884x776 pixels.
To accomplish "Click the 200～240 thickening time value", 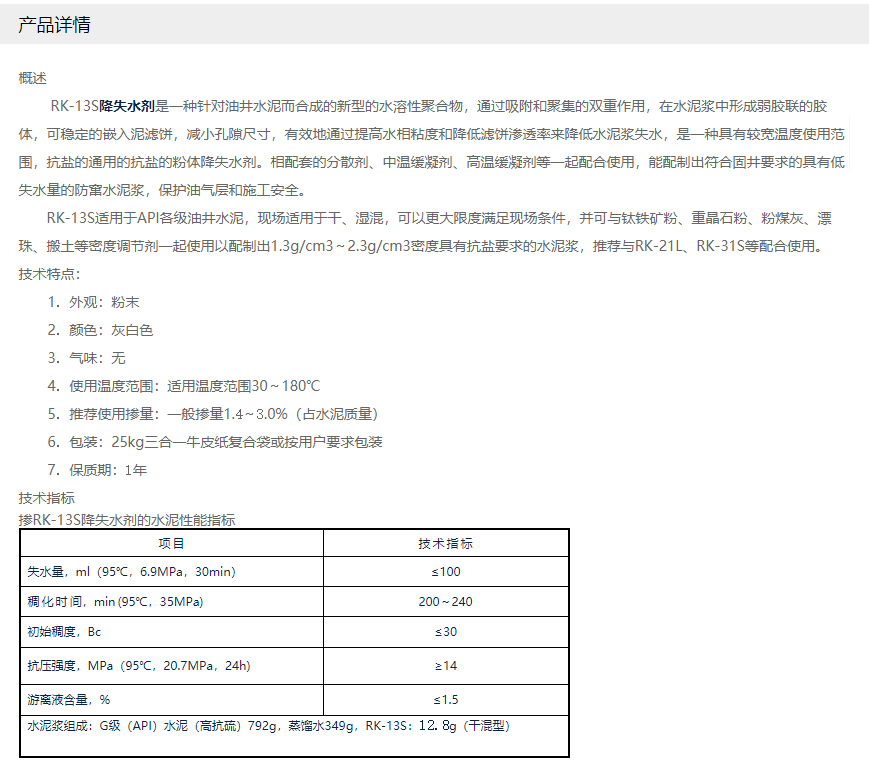I will (x=445, y=602).
